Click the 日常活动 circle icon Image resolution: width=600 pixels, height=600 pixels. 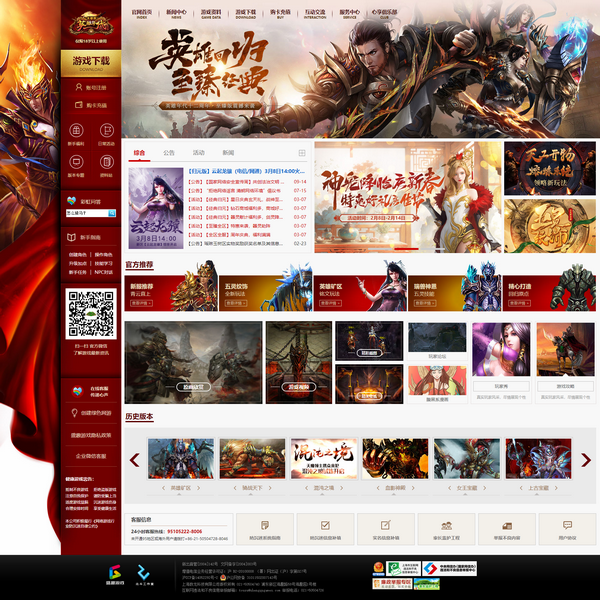pyautogui.click(x=106, y=132)
